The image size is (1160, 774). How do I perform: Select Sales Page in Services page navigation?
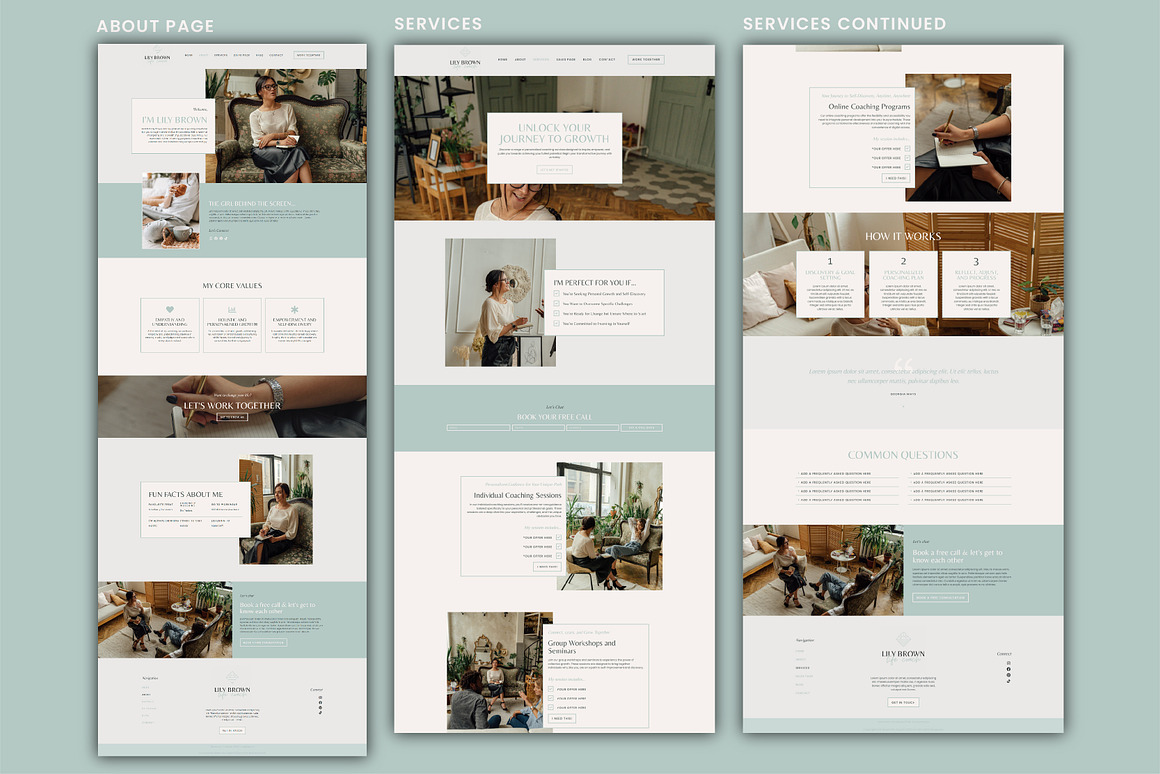click(x=565, y=60)
